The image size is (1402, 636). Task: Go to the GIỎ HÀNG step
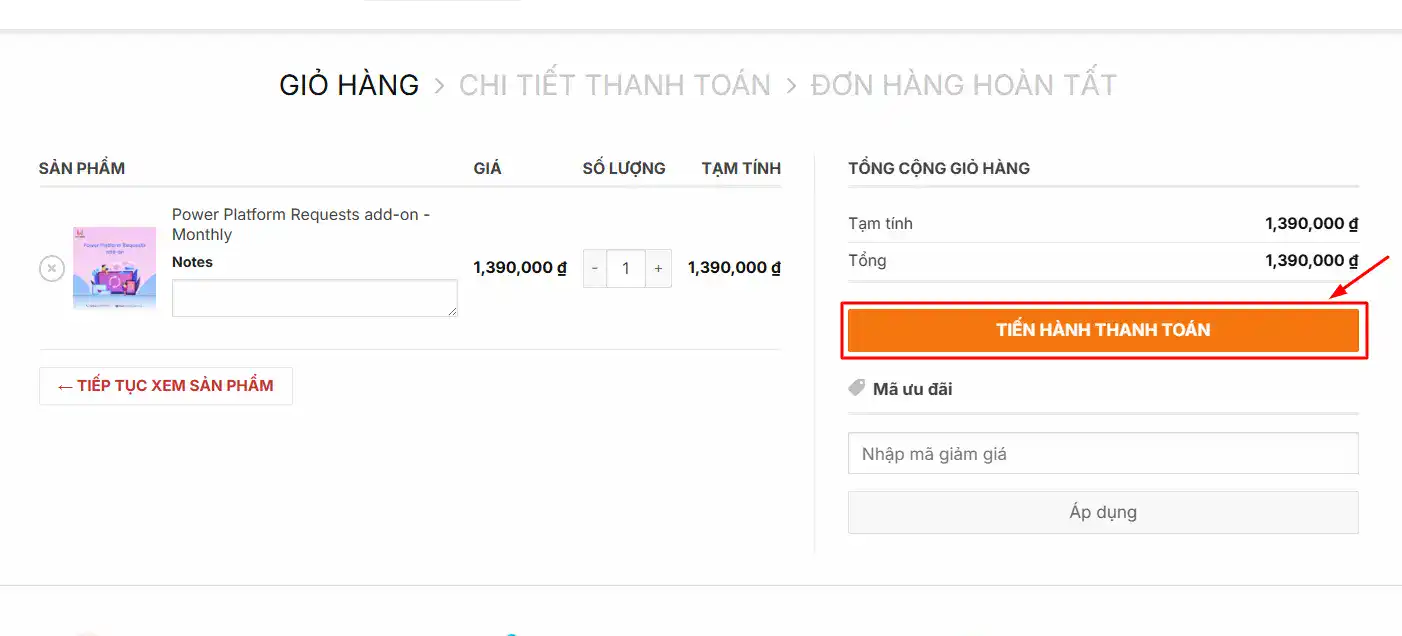349,86
